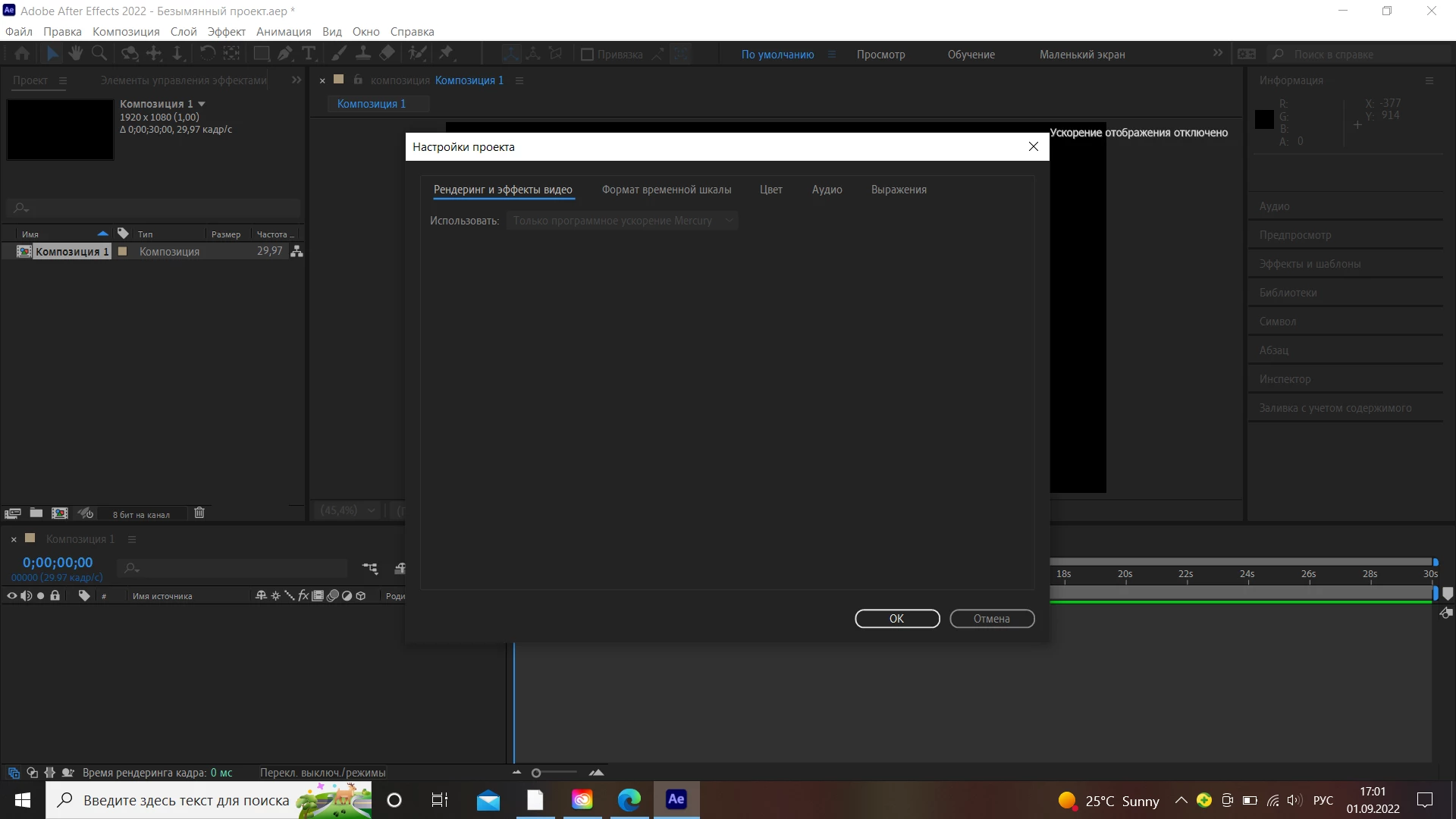Open the Эффект menu
The image size is (1456, 819).
(x=226, y=32)
